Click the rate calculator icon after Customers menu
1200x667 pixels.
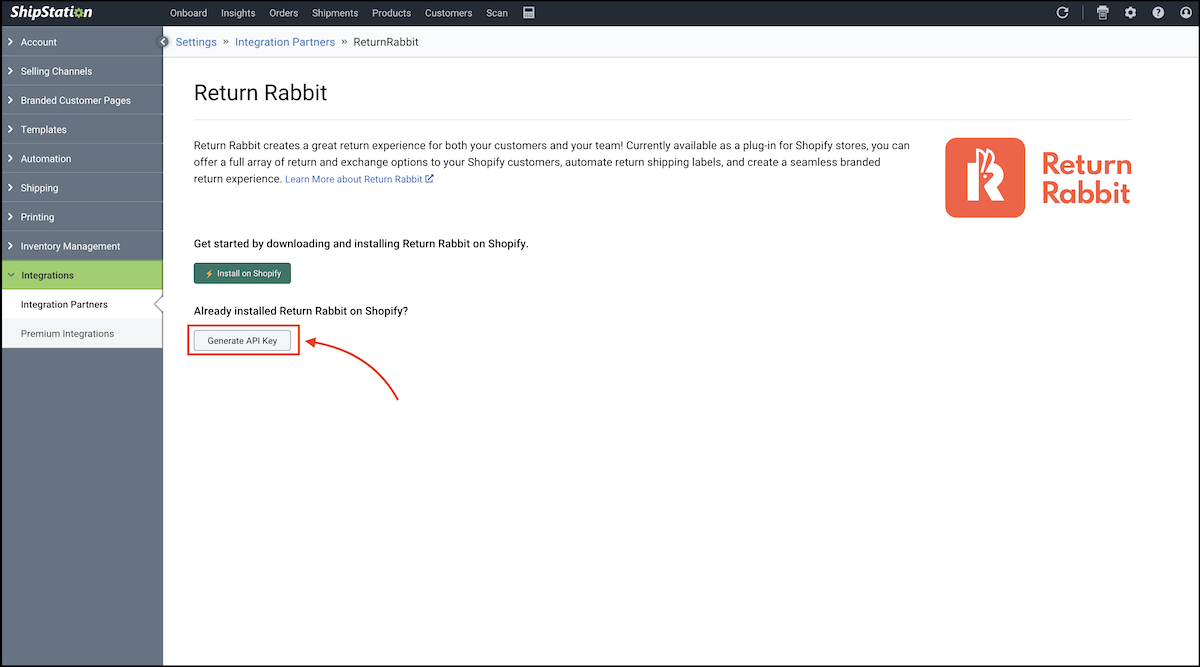(x=528, y=12)
